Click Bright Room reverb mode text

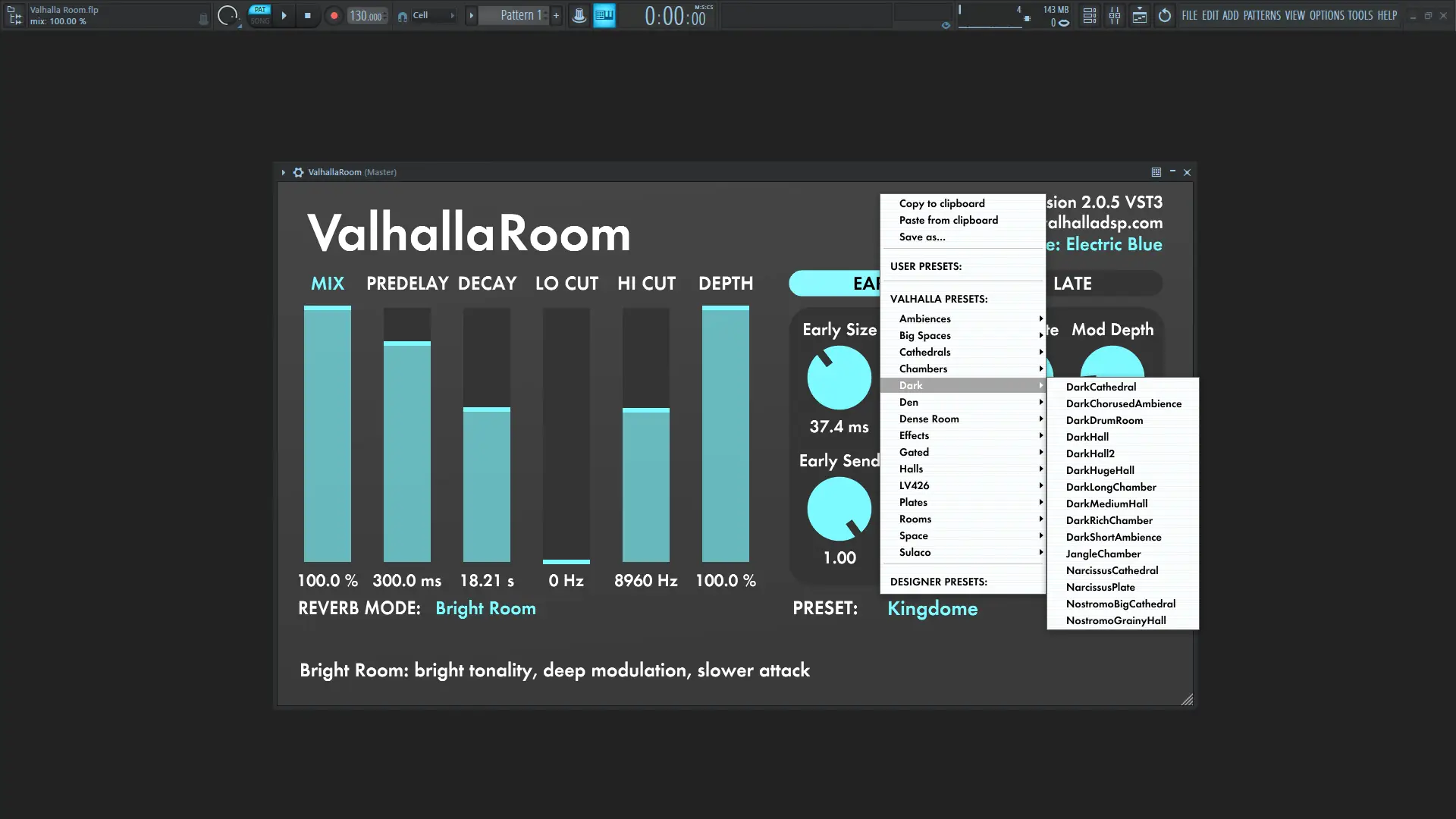pos(485,608)
